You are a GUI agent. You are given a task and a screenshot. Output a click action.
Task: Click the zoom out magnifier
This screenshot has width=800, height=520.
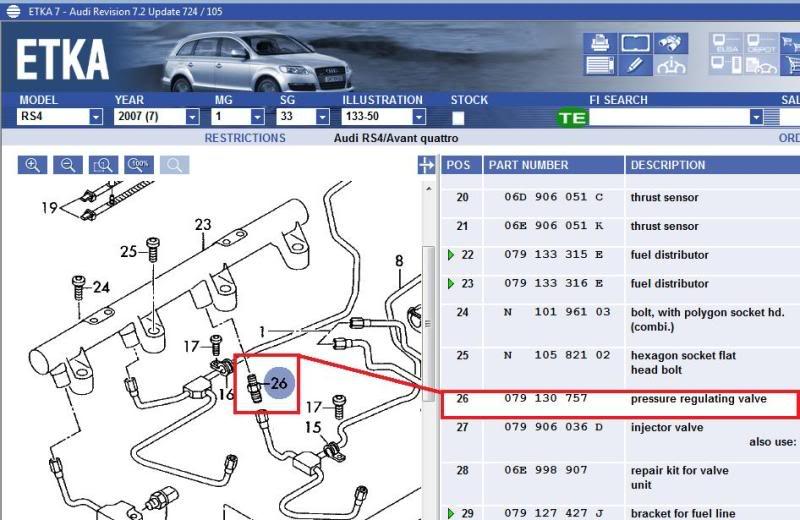coord(67,165)
